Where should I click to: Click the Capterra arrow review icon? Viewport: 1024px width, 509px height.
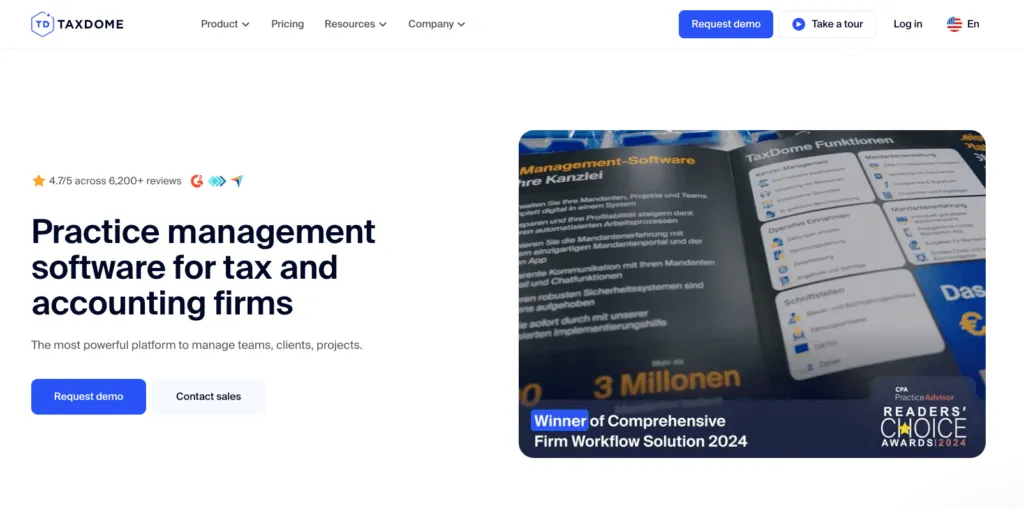pos(236,181)
